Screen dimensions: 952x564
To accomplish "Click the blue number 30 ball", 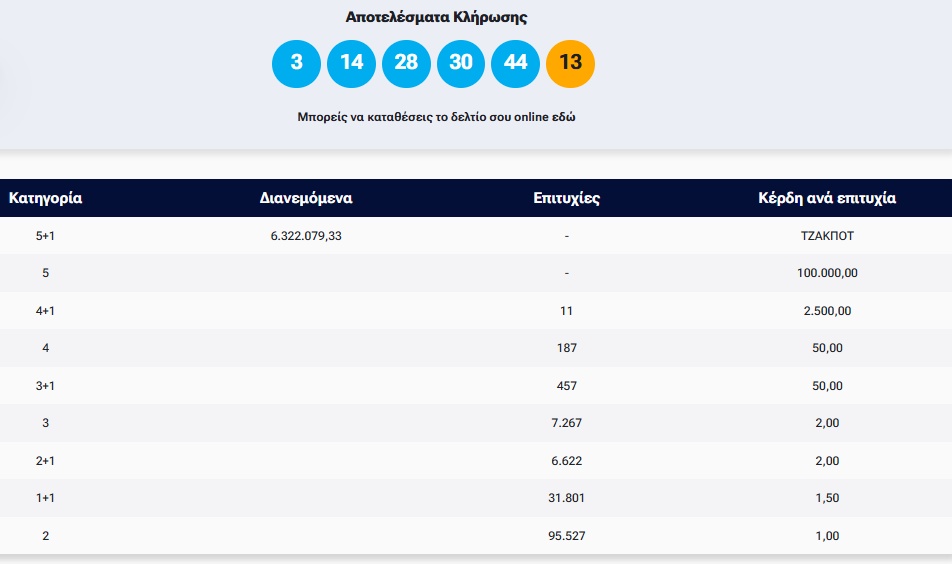I will [461, 62].
